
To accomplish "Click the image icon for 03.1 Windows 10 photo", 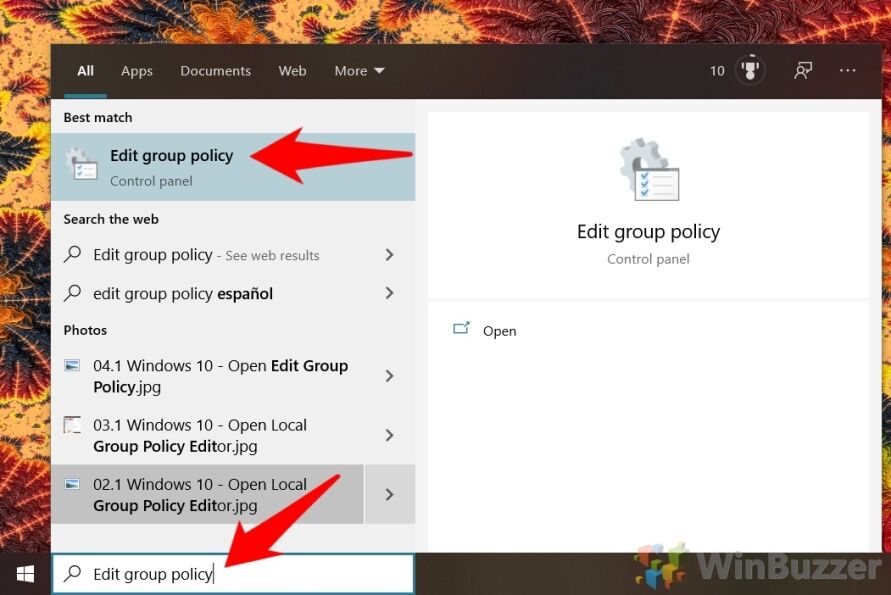I will 72,425.
